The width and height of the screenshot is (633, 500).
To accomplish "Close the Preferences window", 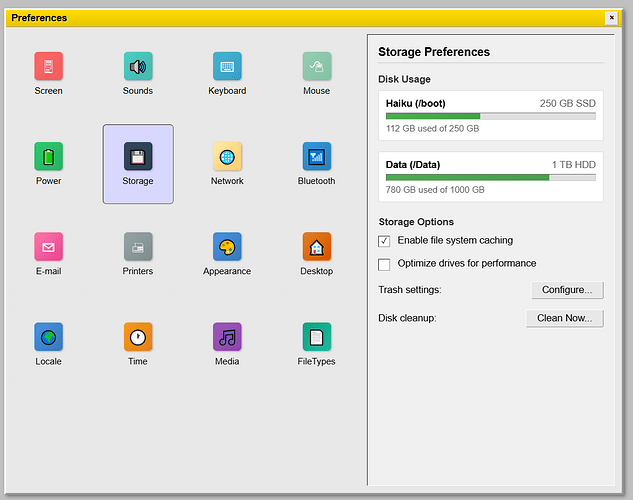I will (x=611, y=18).
